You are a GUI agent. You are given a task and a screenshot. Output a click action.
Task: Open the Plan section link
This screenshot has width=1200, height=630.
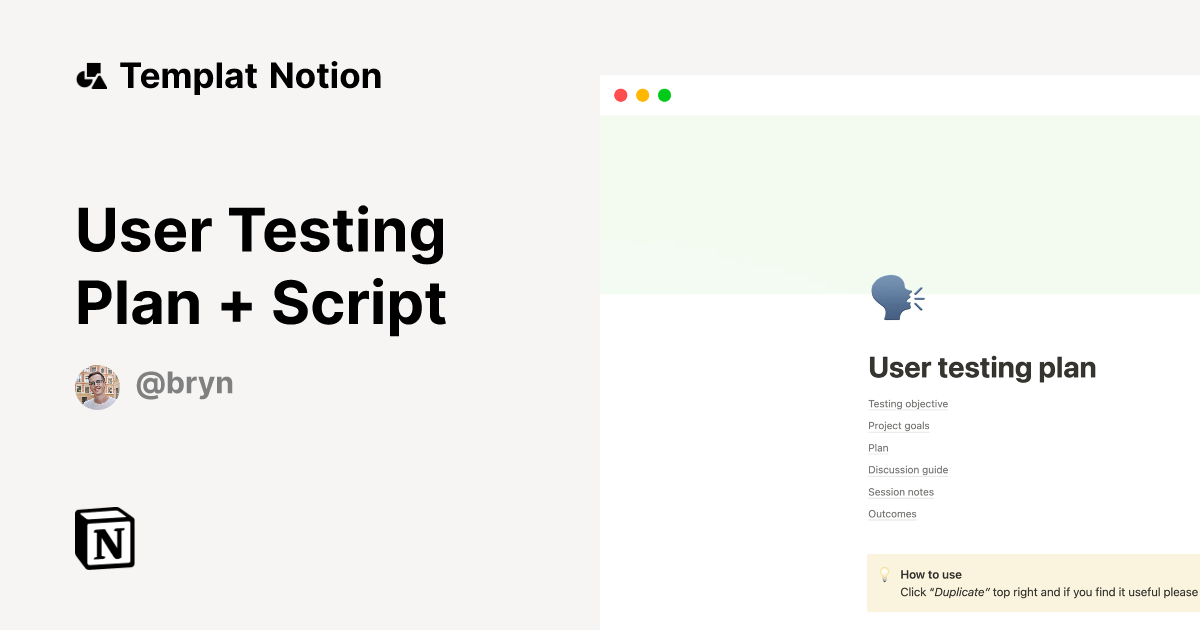(877, 447)
